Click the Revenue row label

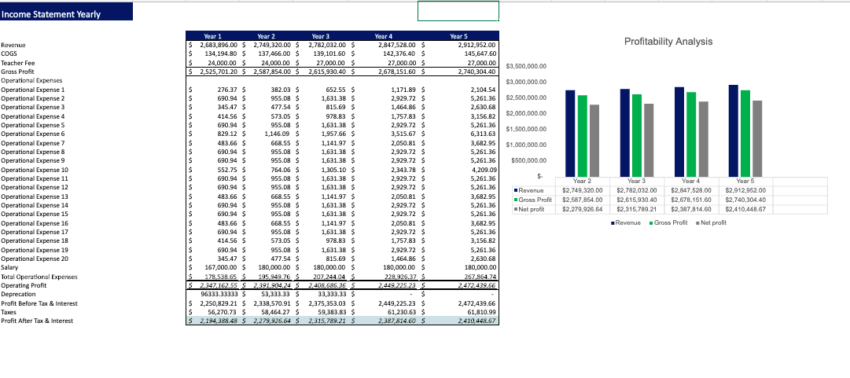click(13, 45)
